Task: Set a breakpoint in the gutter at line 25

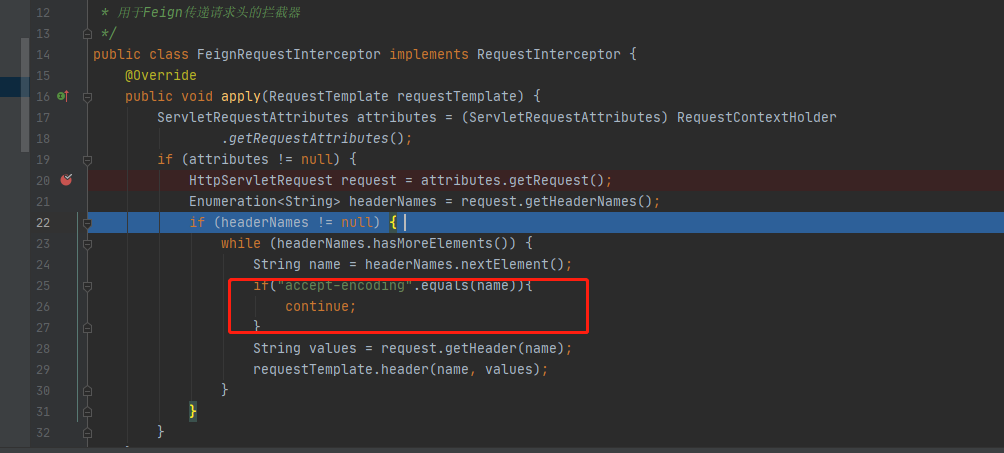Action: [66, 286]
